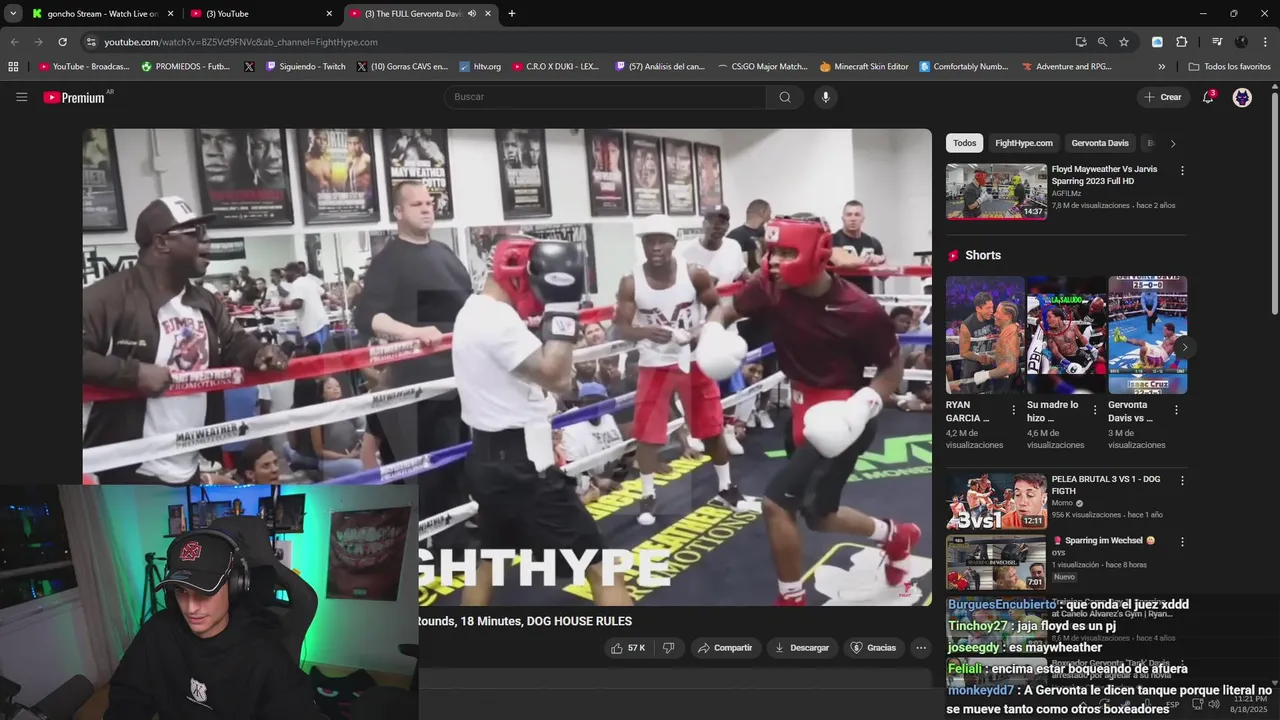
Task: Open more actions ellipsis under video
Action: pos(921,648)
